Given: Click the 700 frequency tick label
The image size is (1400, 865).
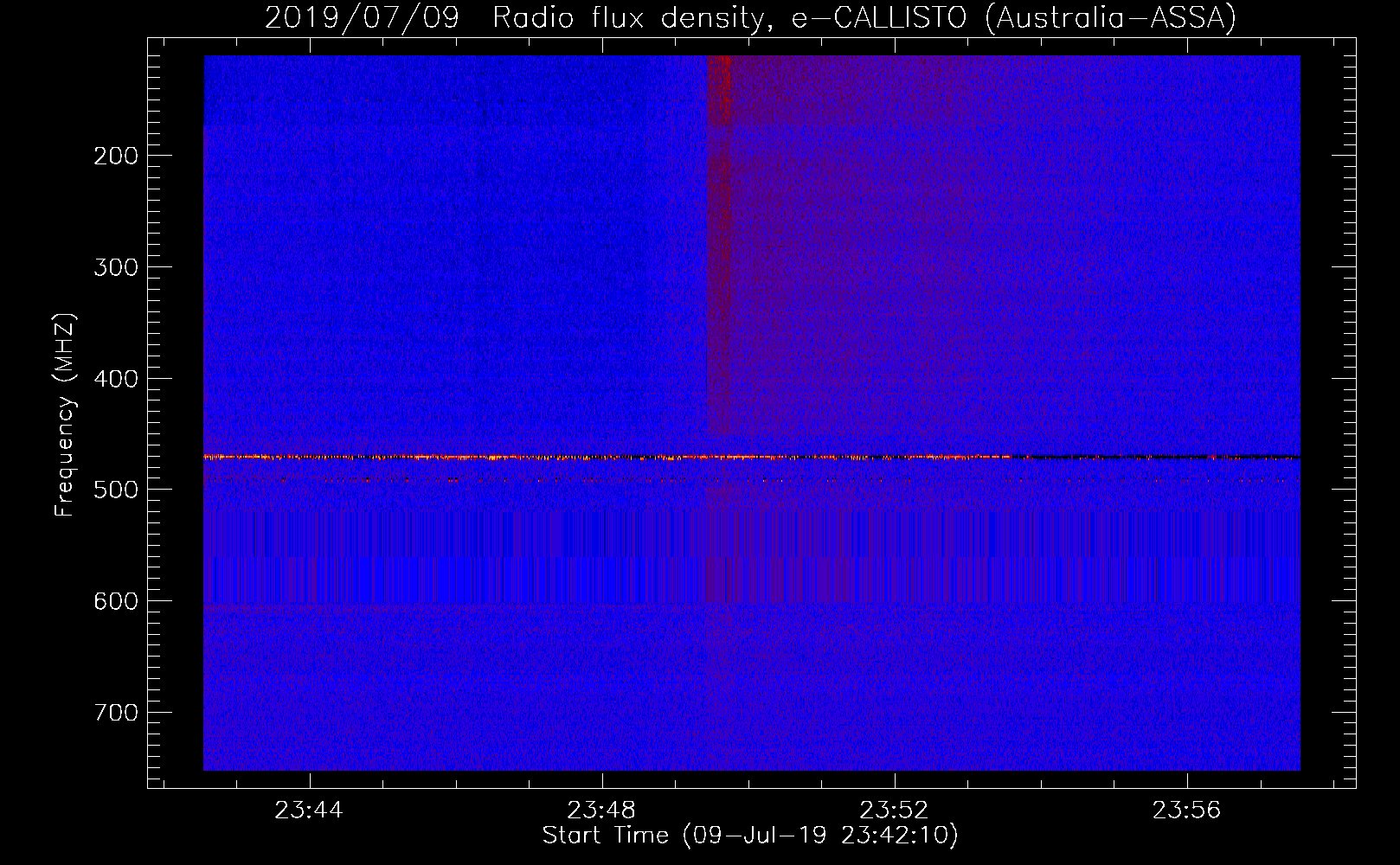Looking at the screenshot, I should click(x=116, y=713).
